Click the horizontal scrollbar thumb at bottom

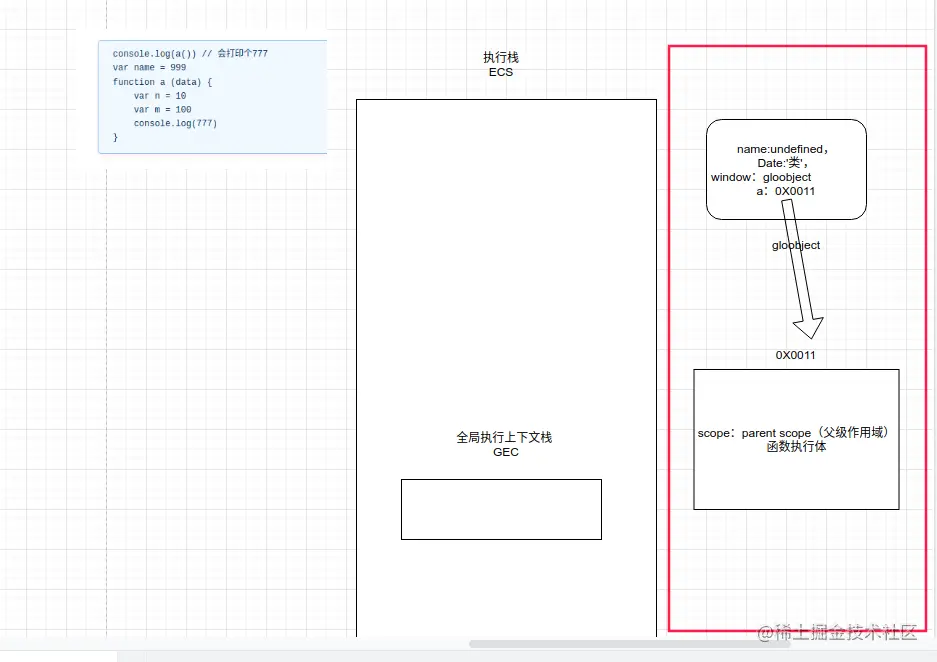pos(629,644)
